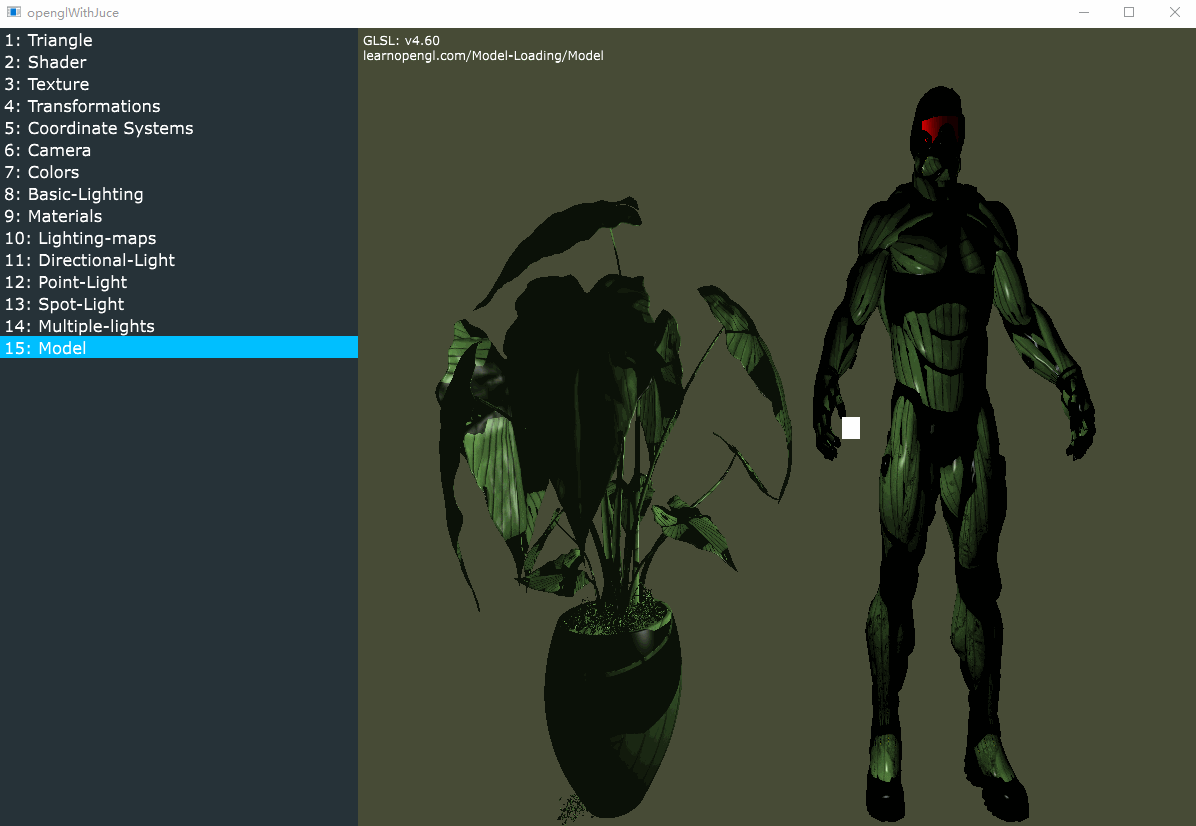The height and width of the screenshot is (826, 1196).
Task: Select the '7: Colors' row
Action: [x=178, y=172]
